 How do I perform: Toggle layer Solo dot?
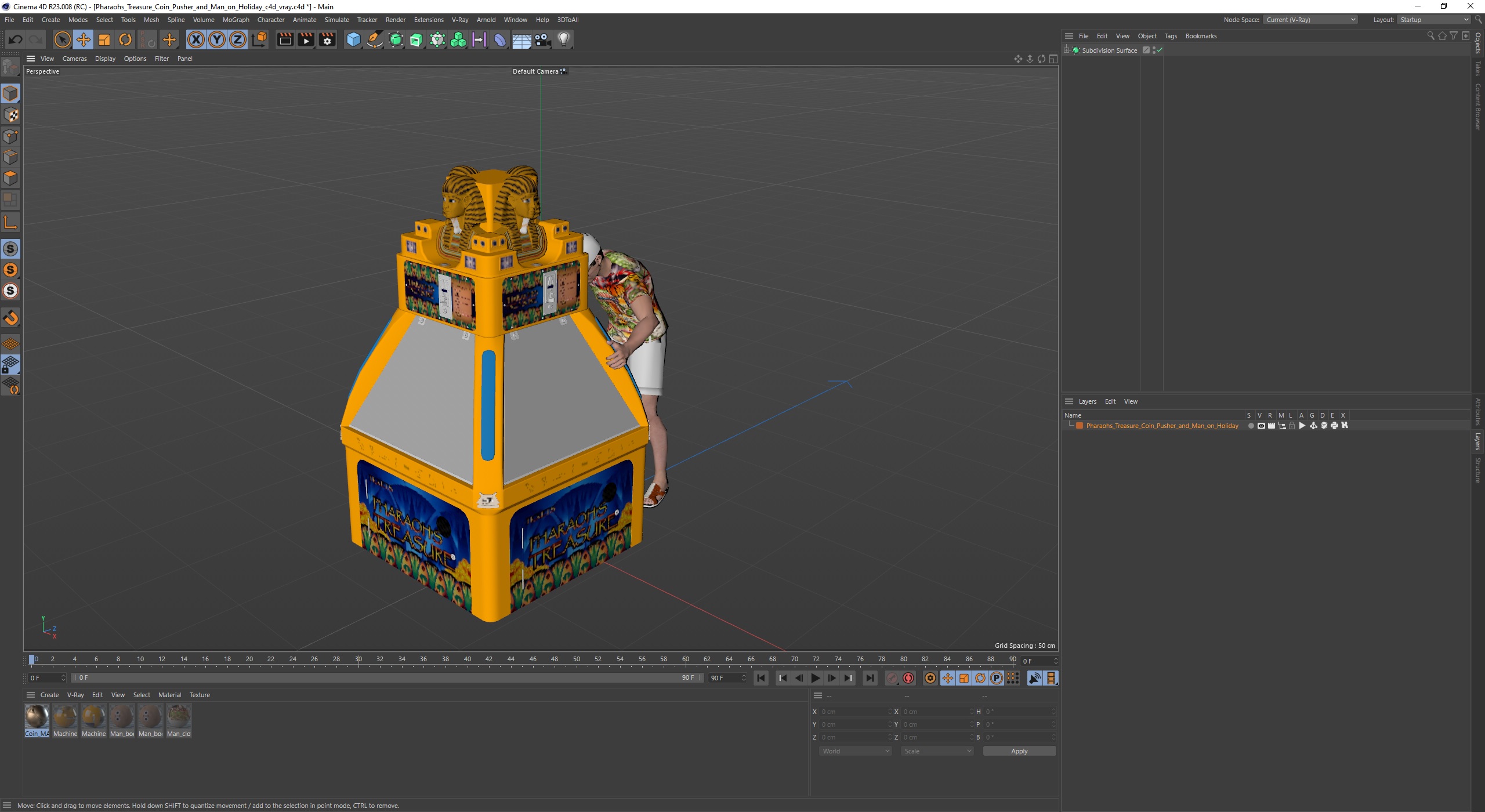click(1251, 426)
